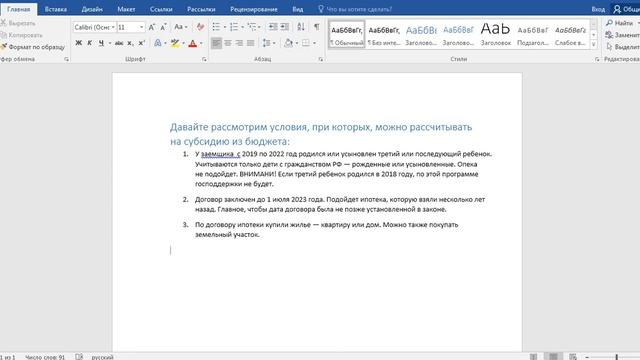Switch to the Макет tab
This screenshot has height=360, width=640.
tap(126, 9)
